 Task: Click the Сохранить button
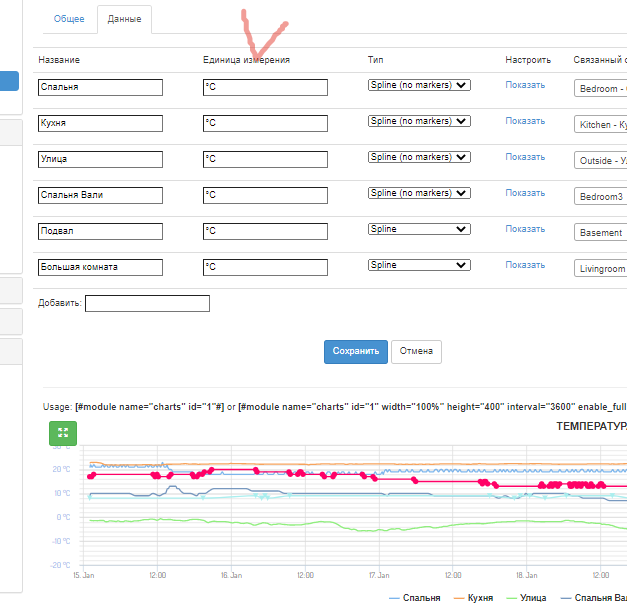coord(355,352)
